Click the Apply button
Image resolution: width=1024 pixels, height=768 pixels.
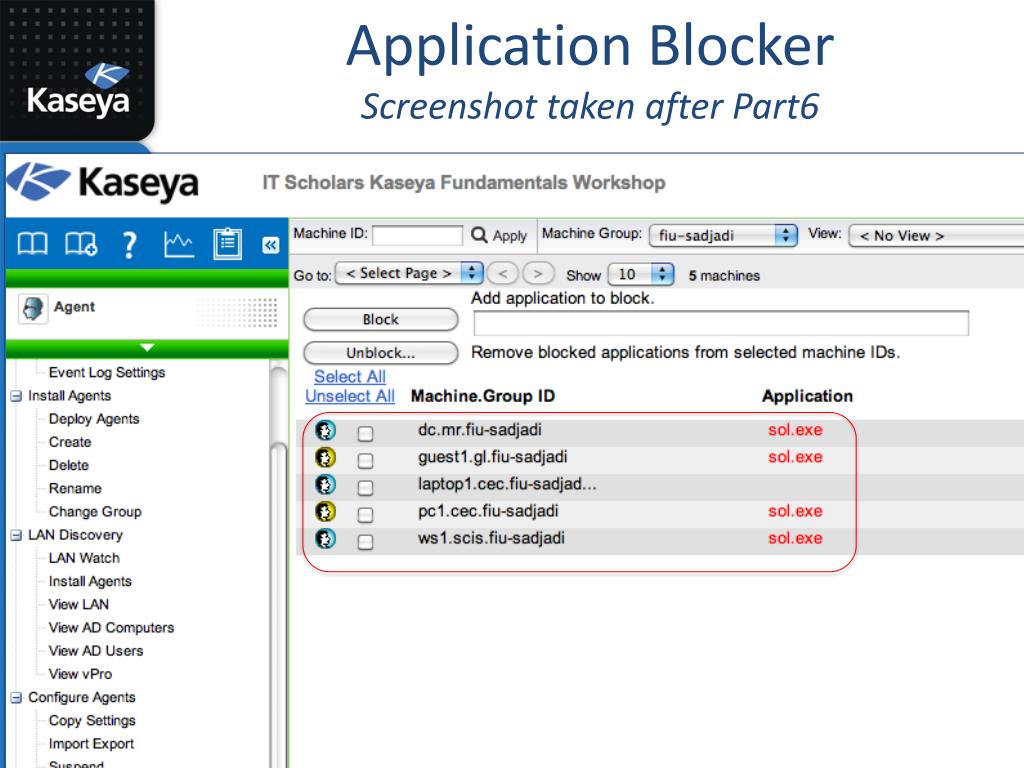point(509,236)
